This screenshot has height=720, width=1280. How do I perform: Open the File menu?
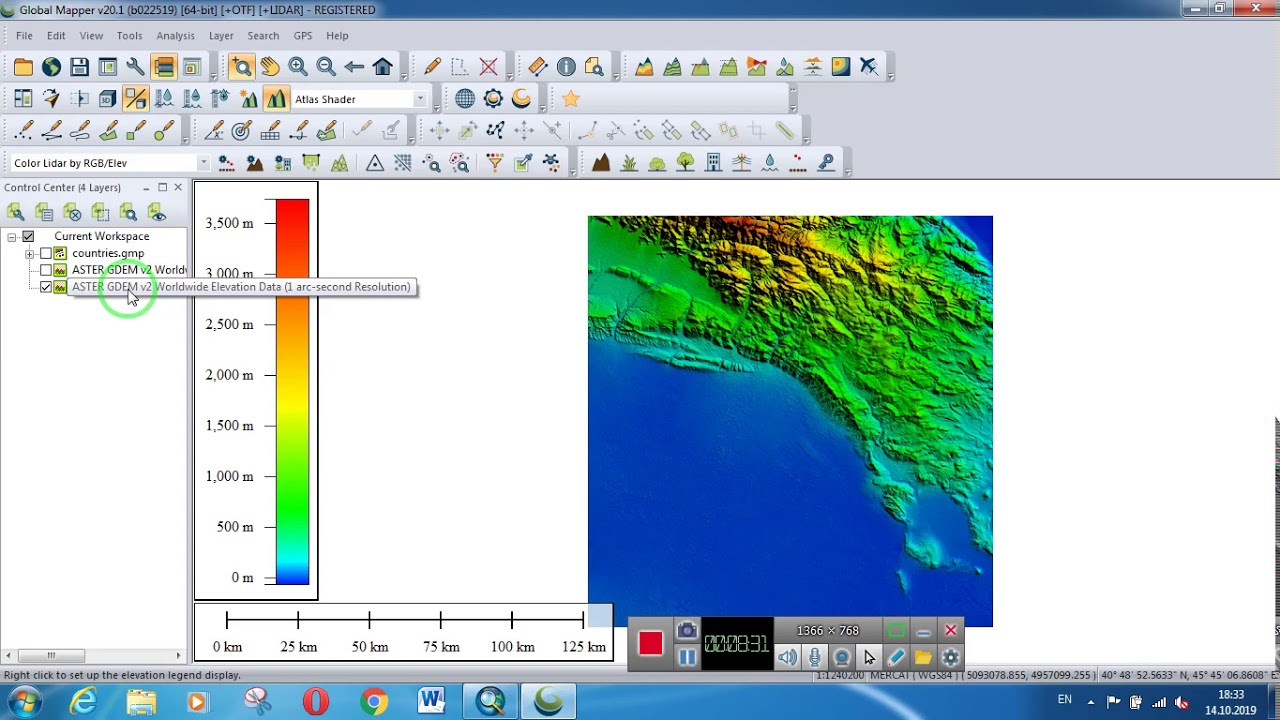24,36
